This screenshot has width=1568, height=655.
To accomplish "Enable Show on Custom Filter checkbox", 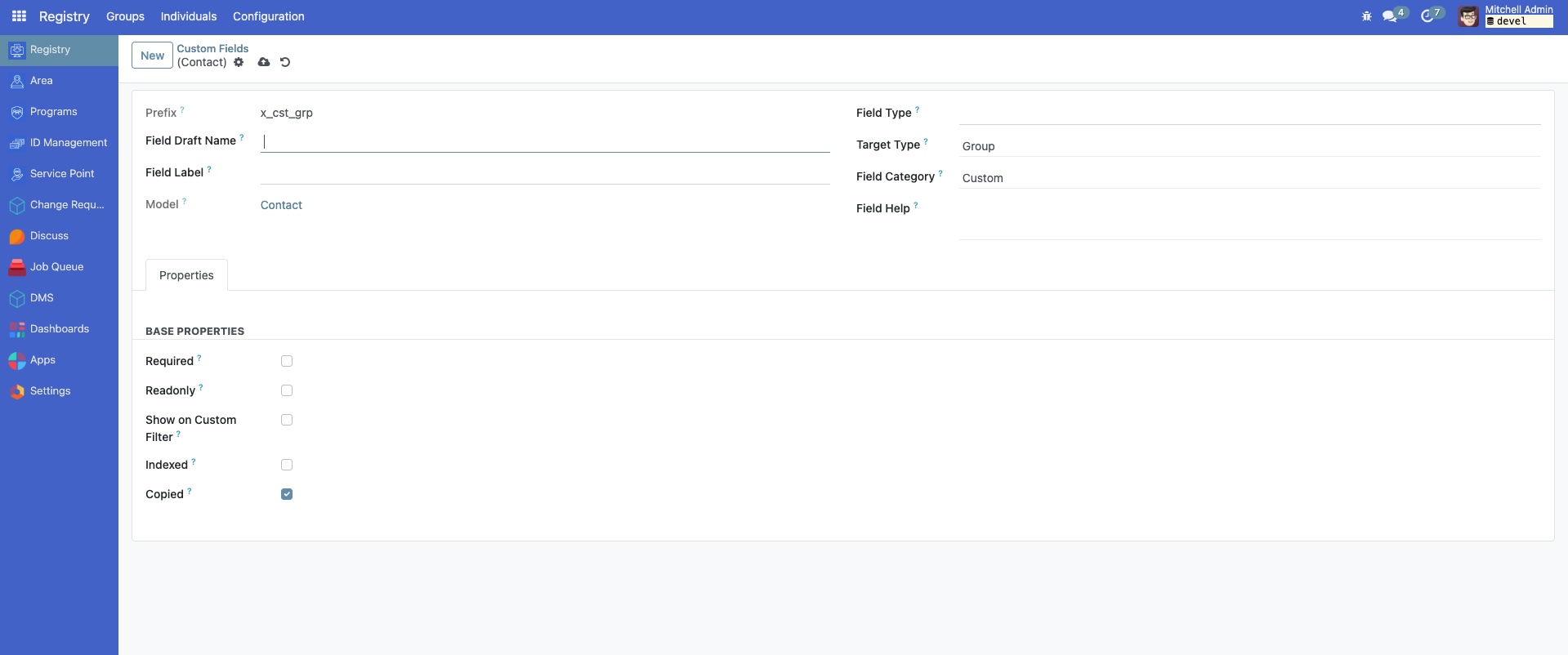I will 287,420.
